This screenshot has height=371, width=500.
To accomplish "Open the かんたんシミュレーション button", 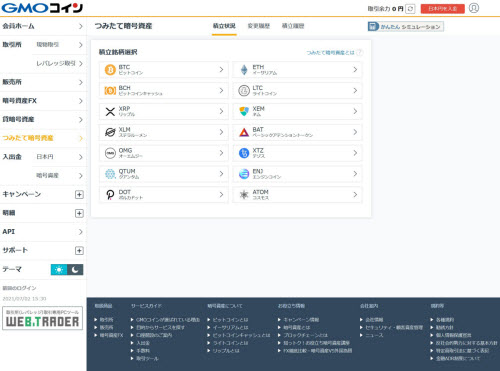I will coord(406,27).
